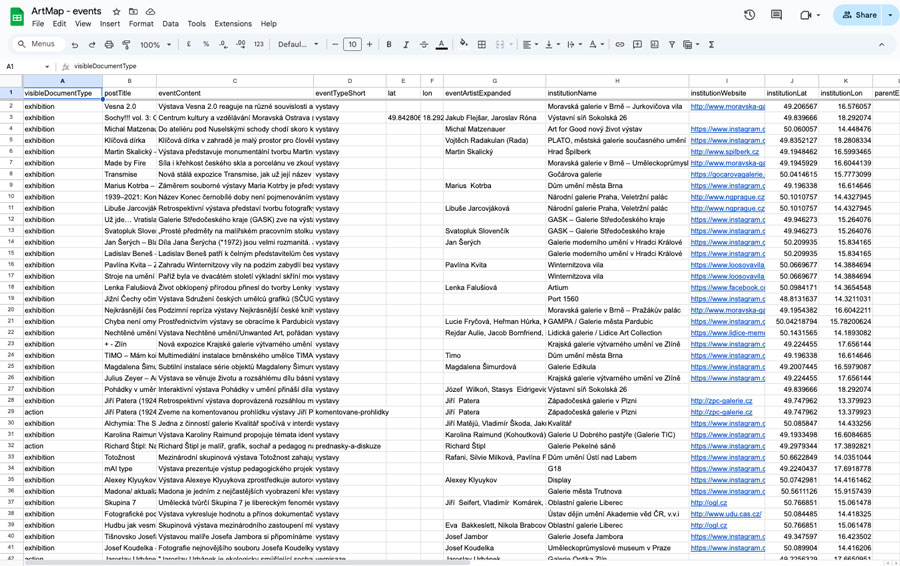
Task: Open the Help menu
Action: pos(269,24)
